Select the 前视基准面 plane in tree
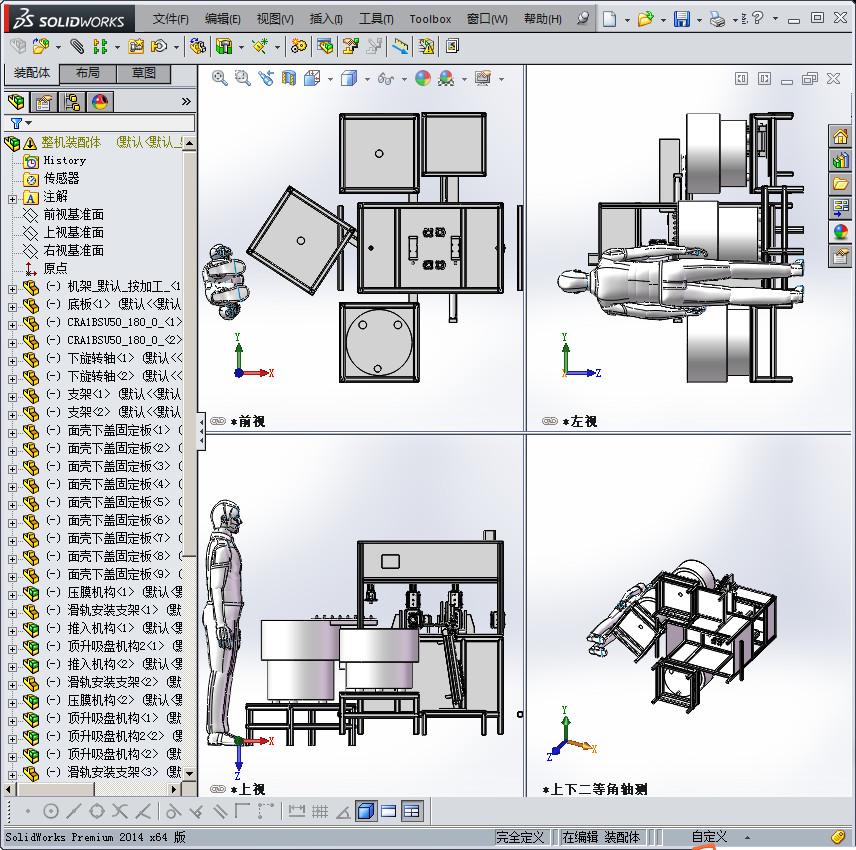856x850 pixels. (73, 215)
